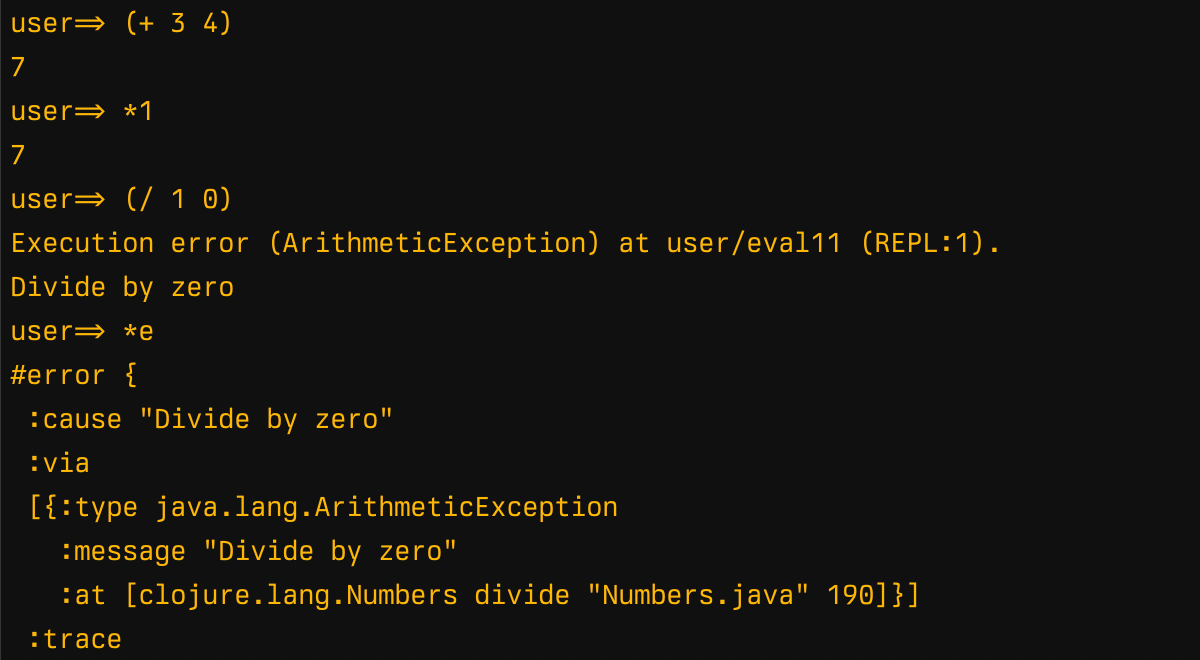Click the word ArithmeticException in the Execution error line
This screenshot has width=1200, height=660.
pyautogui.click(x=435, y=243)
